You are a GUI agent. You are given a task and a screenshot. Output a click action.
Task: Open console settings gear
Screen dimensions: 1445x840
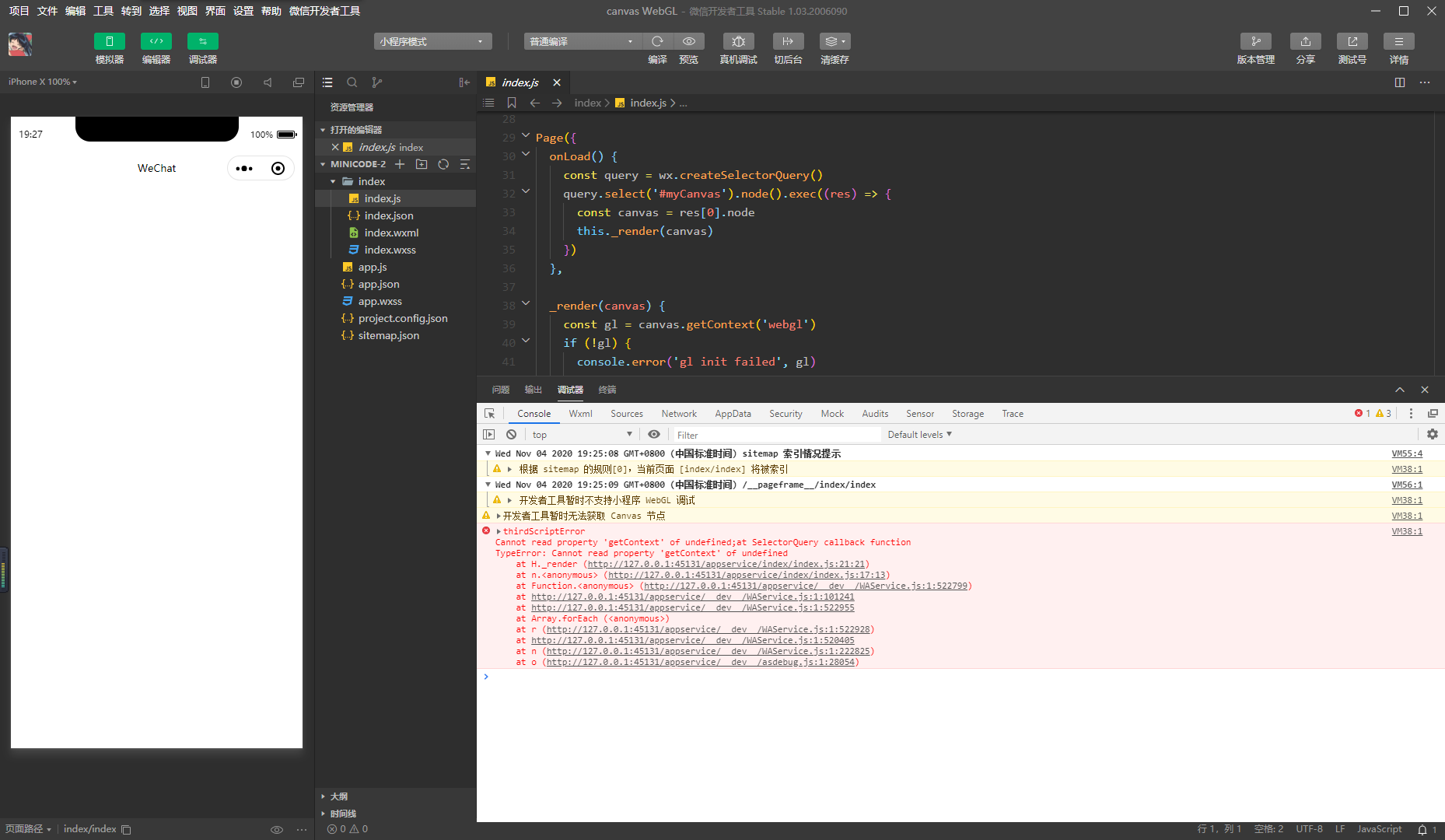[1433, 435]
